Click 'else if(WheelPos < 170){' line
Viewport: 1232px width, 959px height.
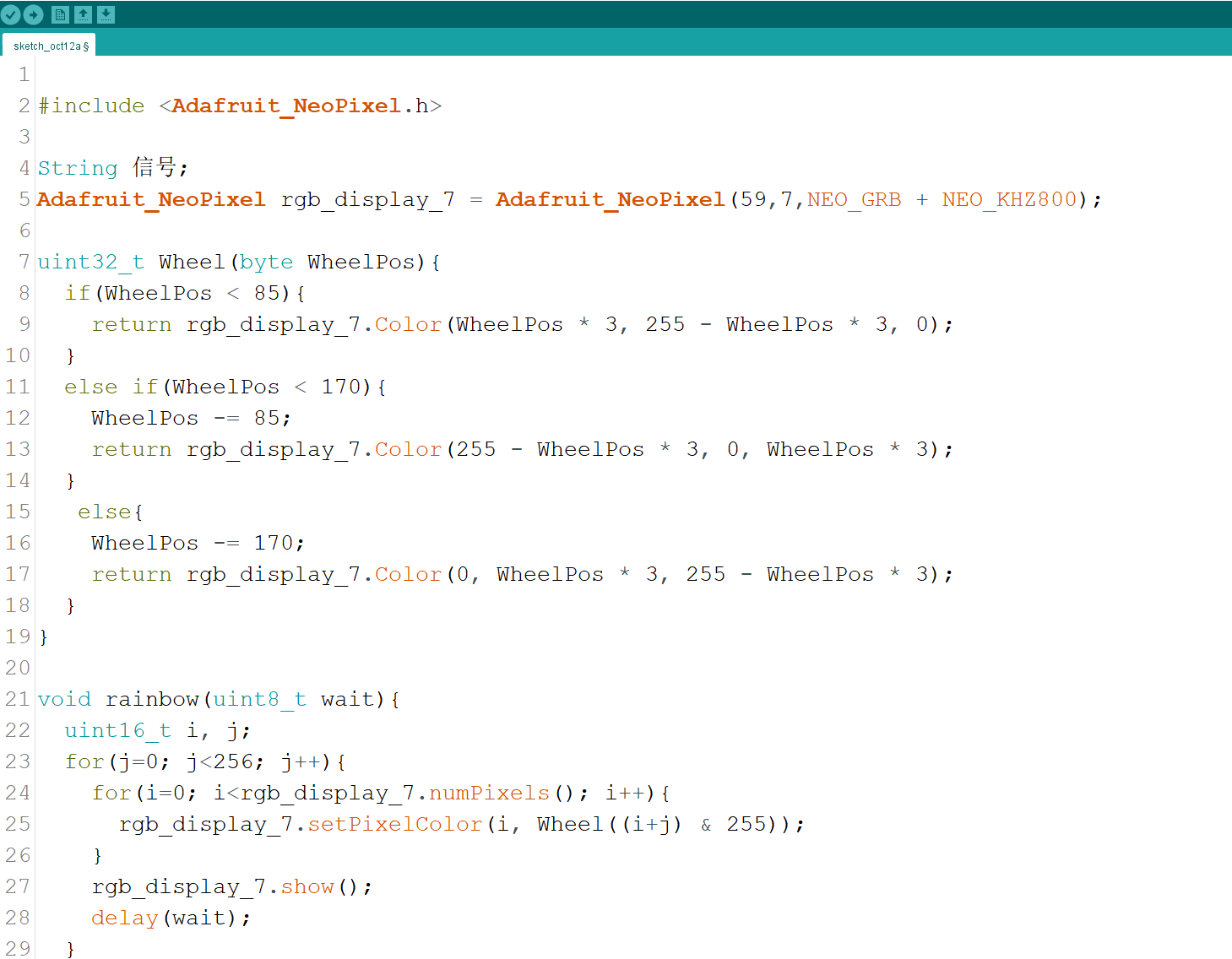pyautogui.click(x=225, y=387)
